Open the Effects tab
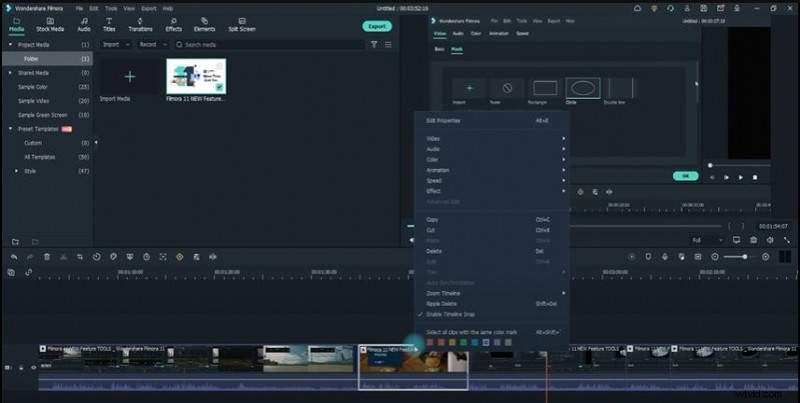This screenshot has height=403, width=800. [x=173, y=24]
